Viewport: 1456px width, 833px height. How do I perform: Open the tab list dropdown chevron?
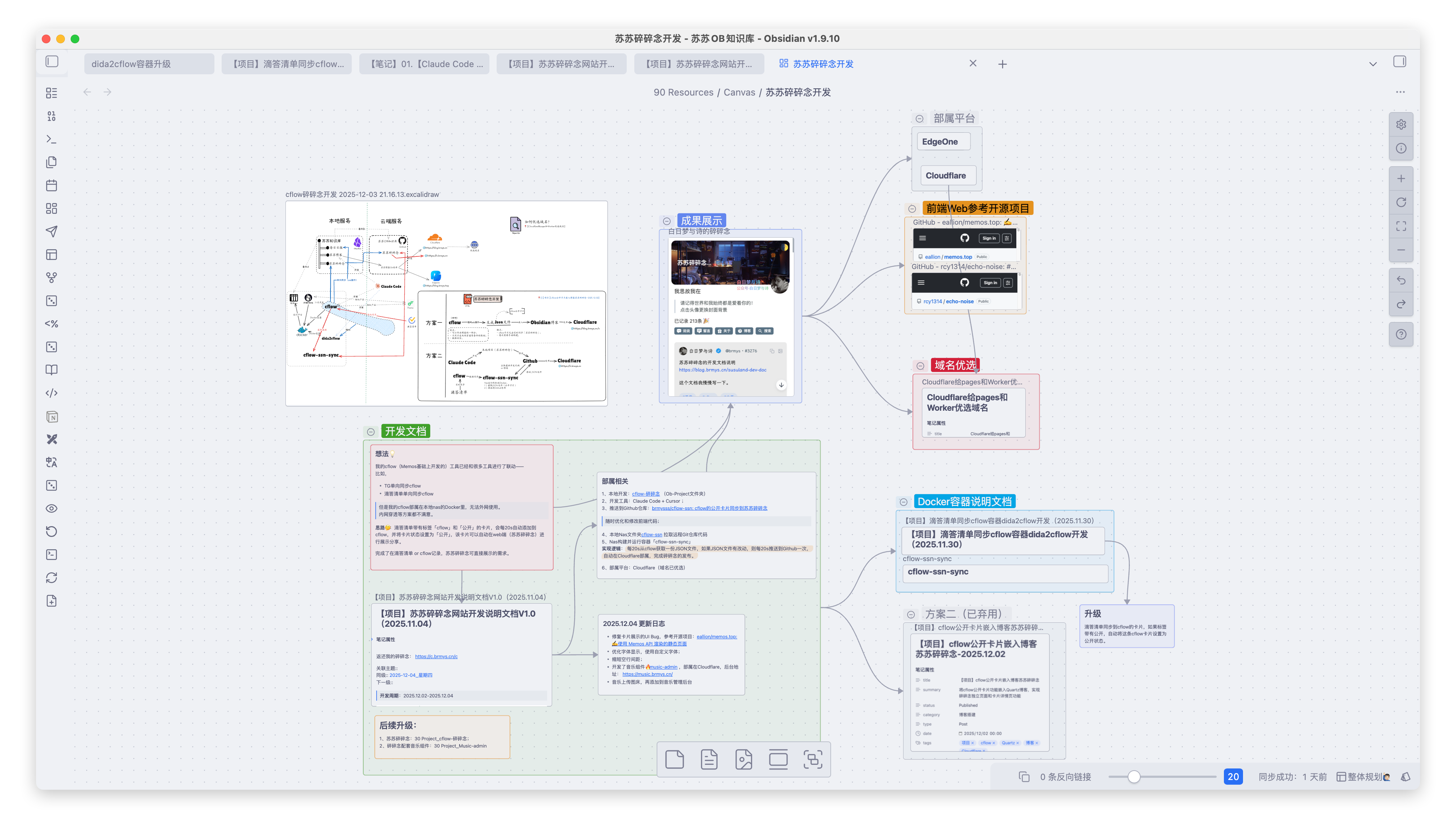[1372, 64]
